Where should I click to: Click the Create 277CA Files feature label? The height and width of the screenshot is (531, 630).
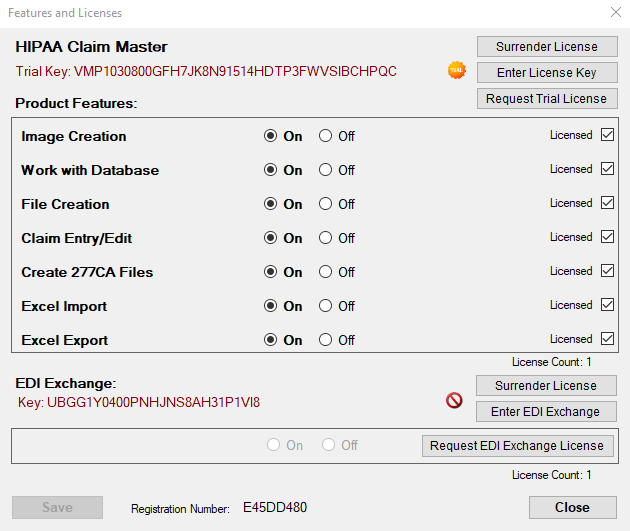point(87,272)
